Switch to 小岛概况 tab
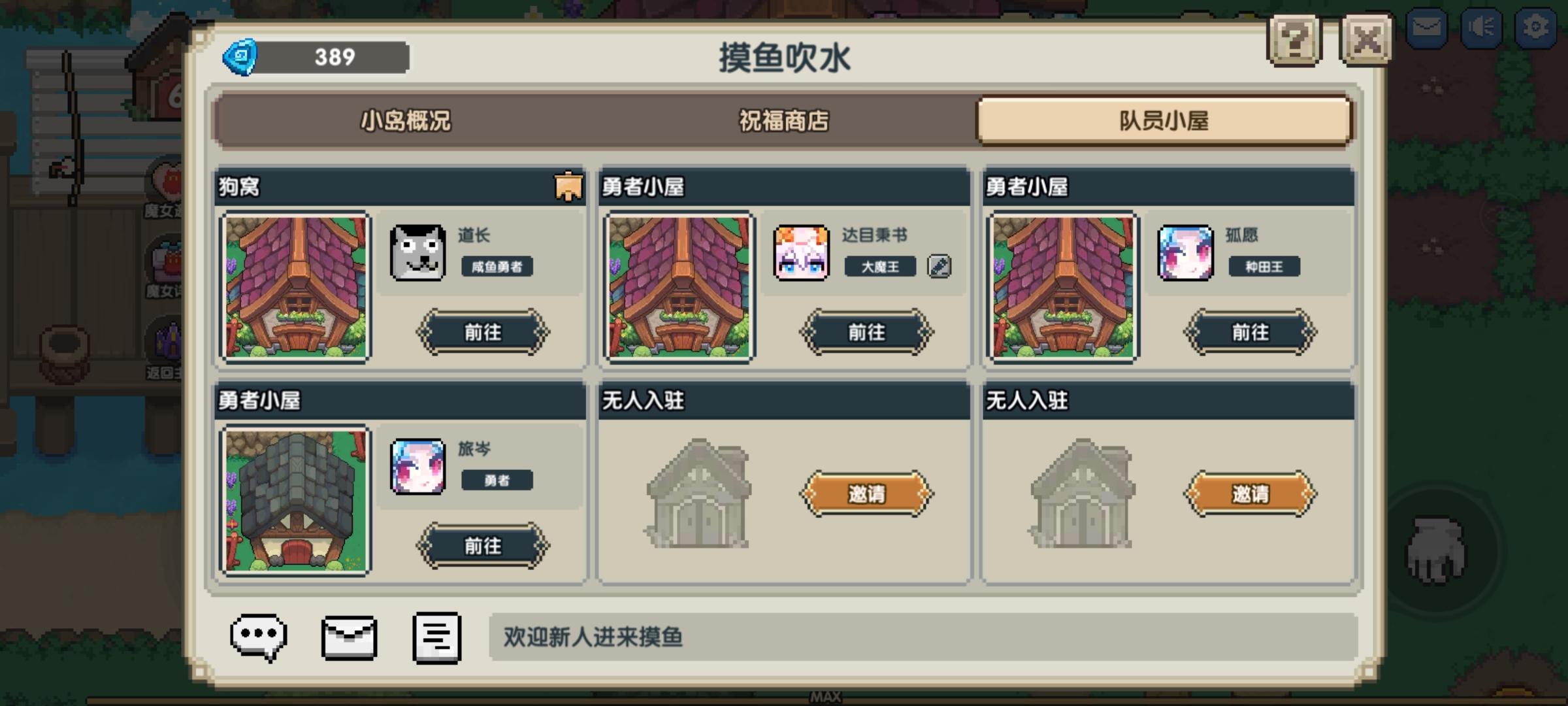 (406, 121)
